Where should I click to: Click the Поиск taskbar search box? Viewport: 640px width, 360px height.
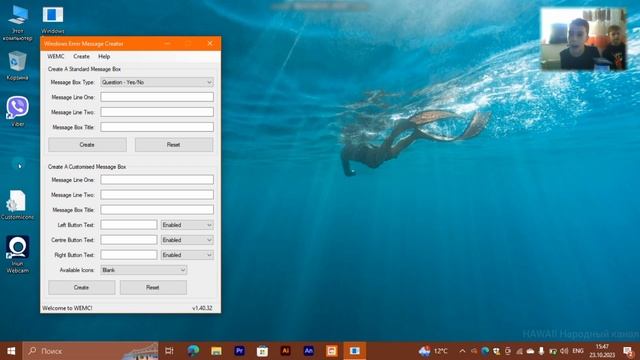(90, 351)
